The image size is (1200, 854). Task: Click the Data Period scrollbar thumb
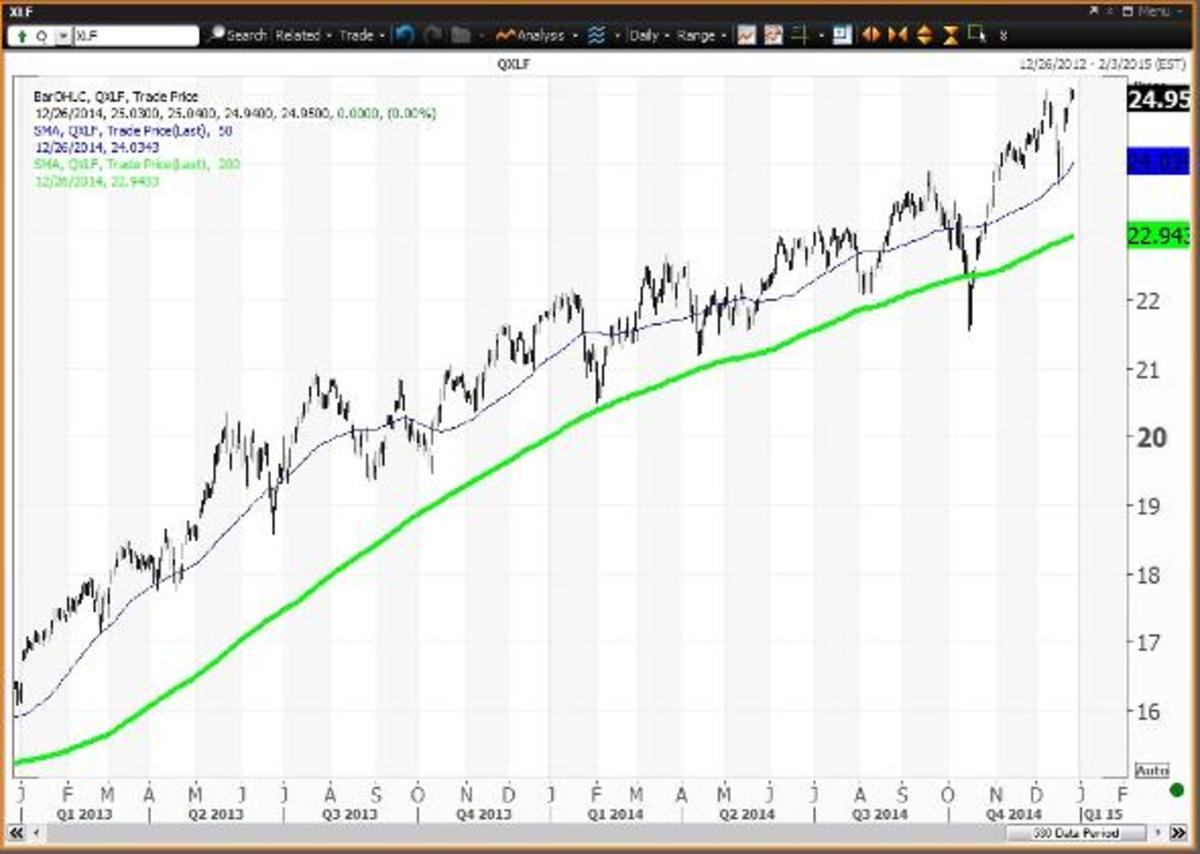[x=1075, y=833]
